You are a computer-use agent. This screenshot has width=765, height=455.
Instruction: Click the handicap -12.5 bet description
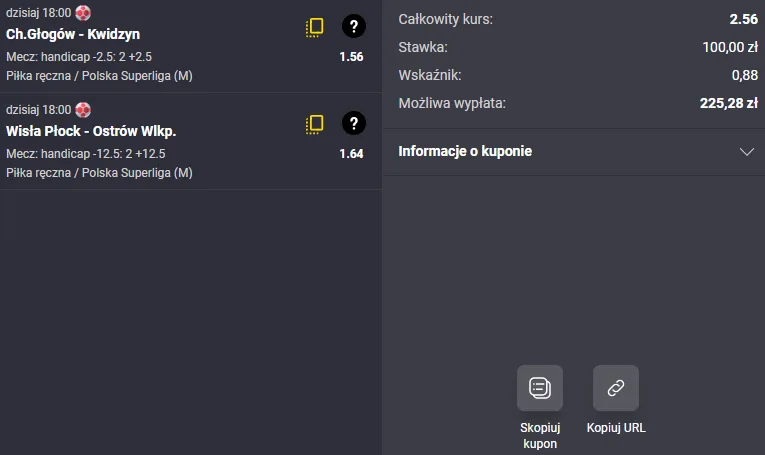pos(85,154)
